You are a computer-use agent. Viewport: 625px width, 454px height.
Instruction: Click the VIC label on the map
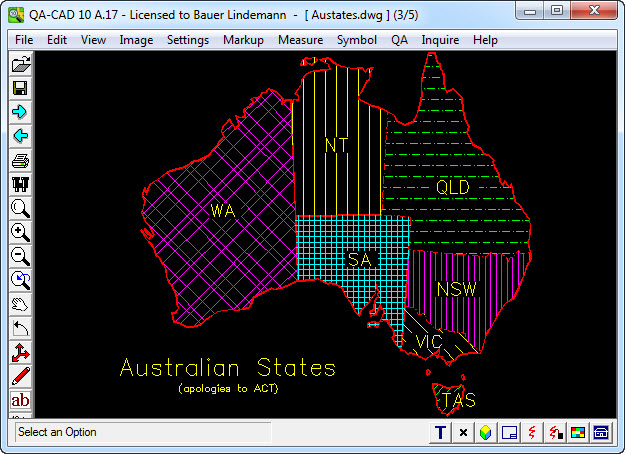(x=428, y=342)
